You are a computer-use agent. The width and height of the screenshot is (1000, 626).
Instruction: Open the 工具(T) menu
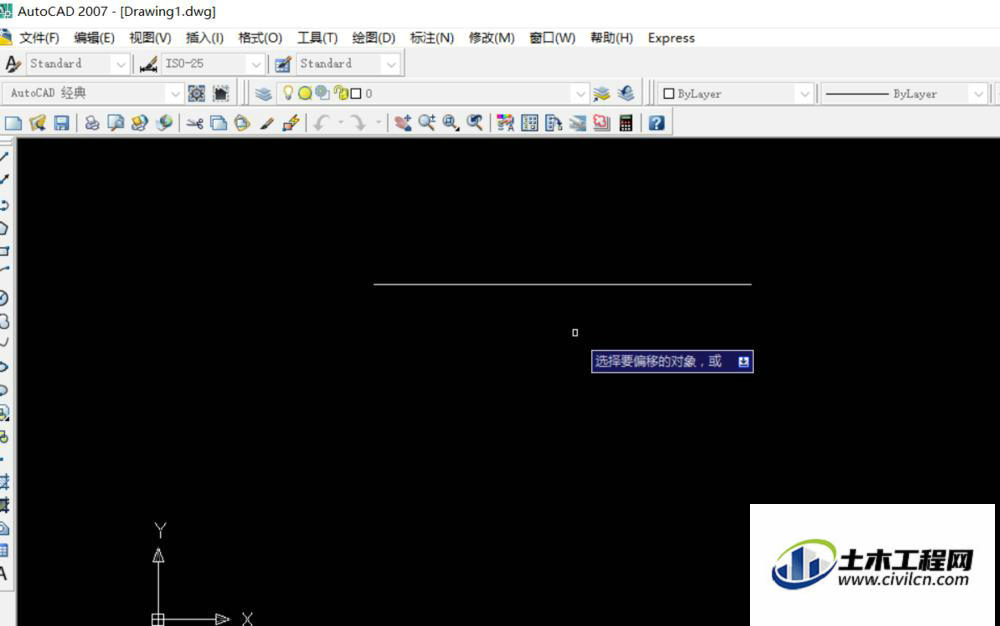[x=317, y=38]
